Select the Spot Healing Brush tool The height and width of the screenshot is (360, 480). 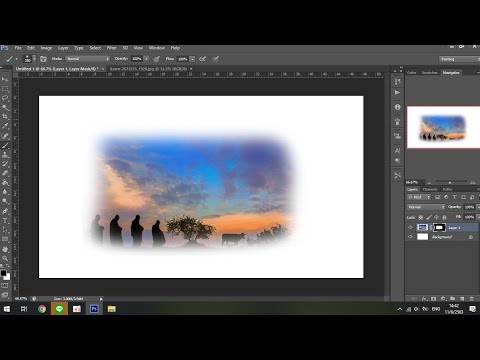coord(5,136)
